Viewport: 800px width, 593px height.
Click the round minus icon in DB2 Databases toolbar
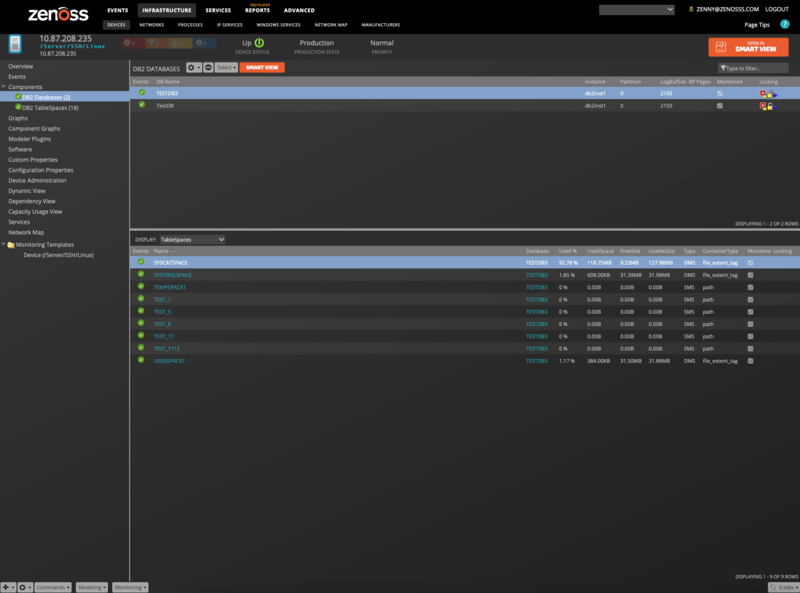[208, 67]
